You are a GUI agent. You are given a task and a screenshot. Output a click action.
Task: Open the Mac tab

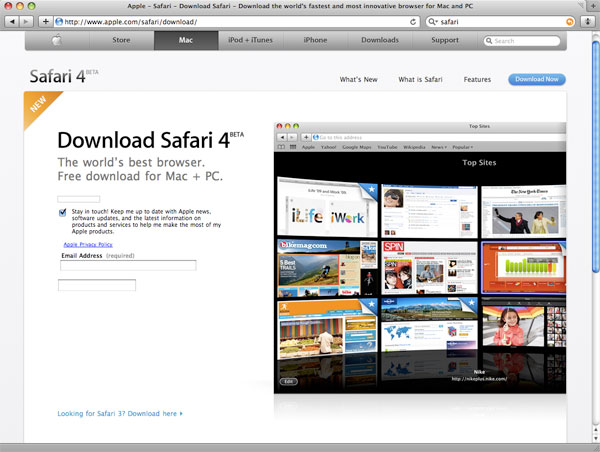tap(186, 40)
